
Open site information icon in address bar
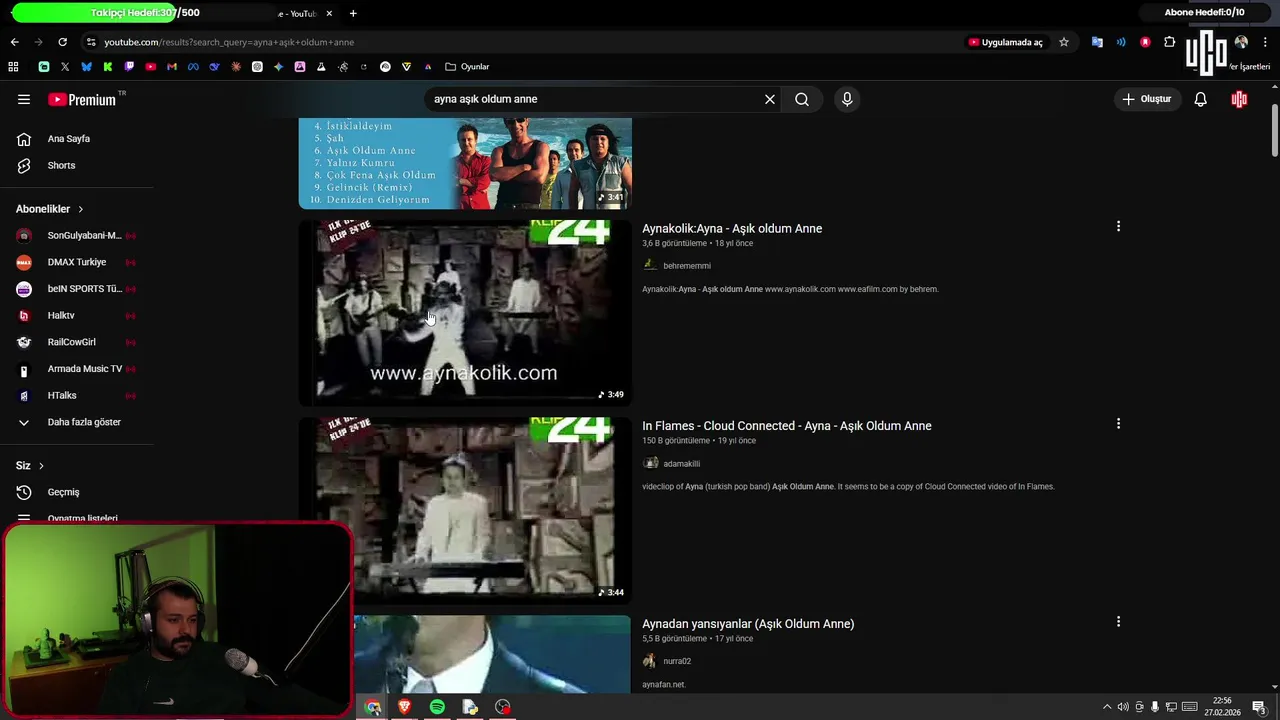[x=91, y=42]
